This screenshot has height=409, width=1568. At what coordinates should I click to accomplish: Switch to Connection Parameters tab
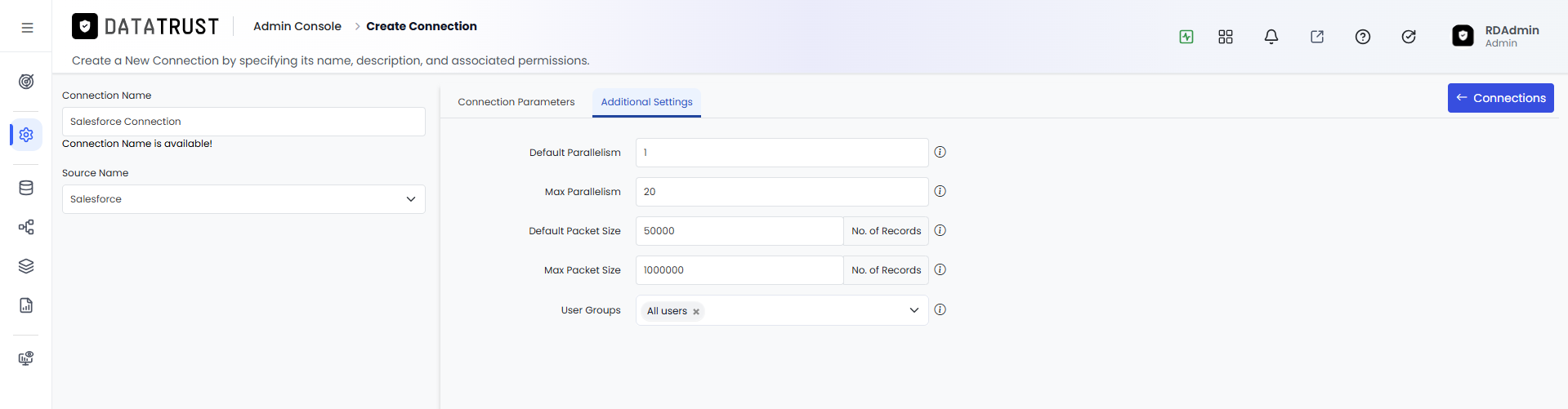click(516, 102)
